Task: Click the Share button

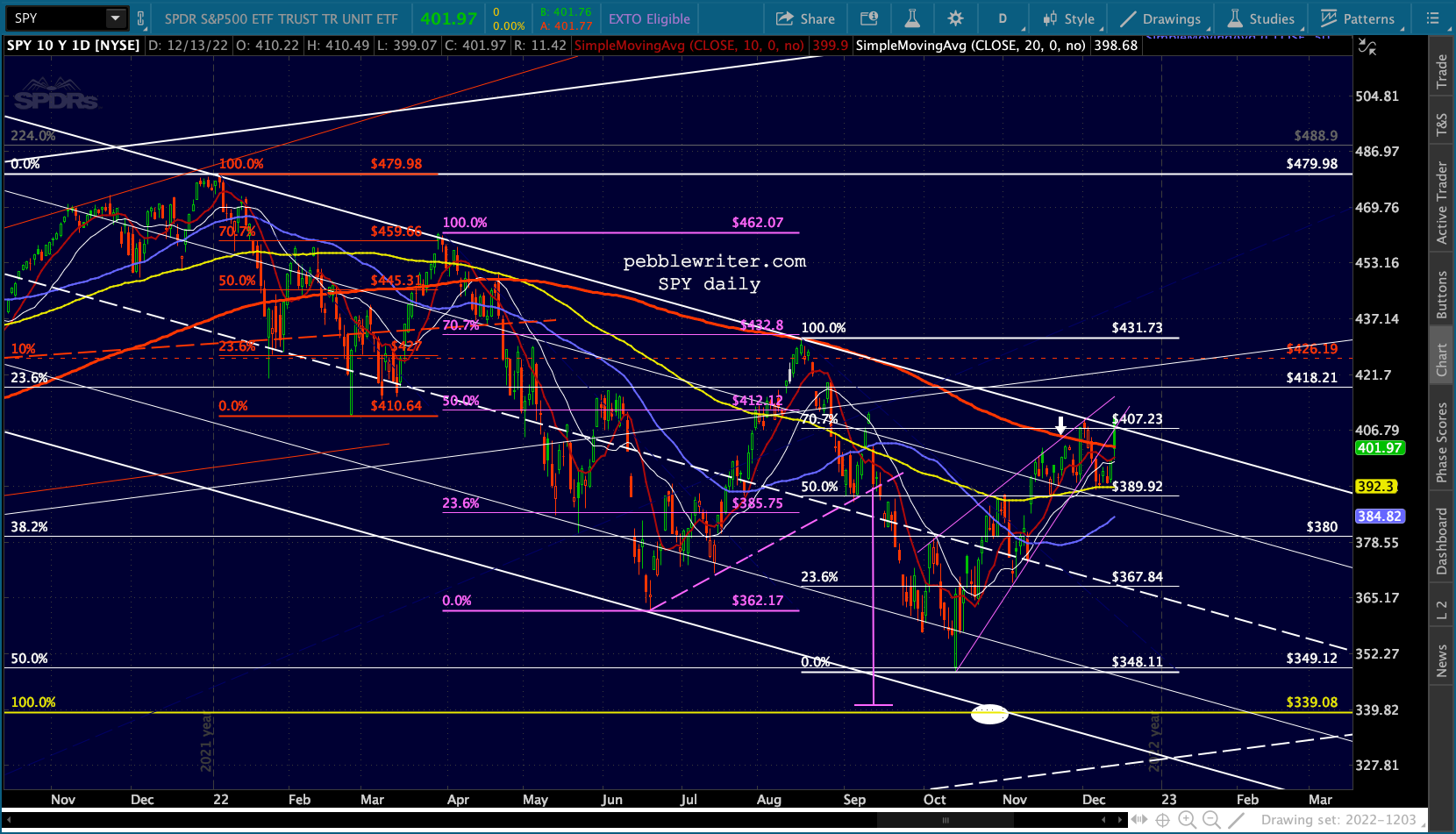Action: [805, 18]
